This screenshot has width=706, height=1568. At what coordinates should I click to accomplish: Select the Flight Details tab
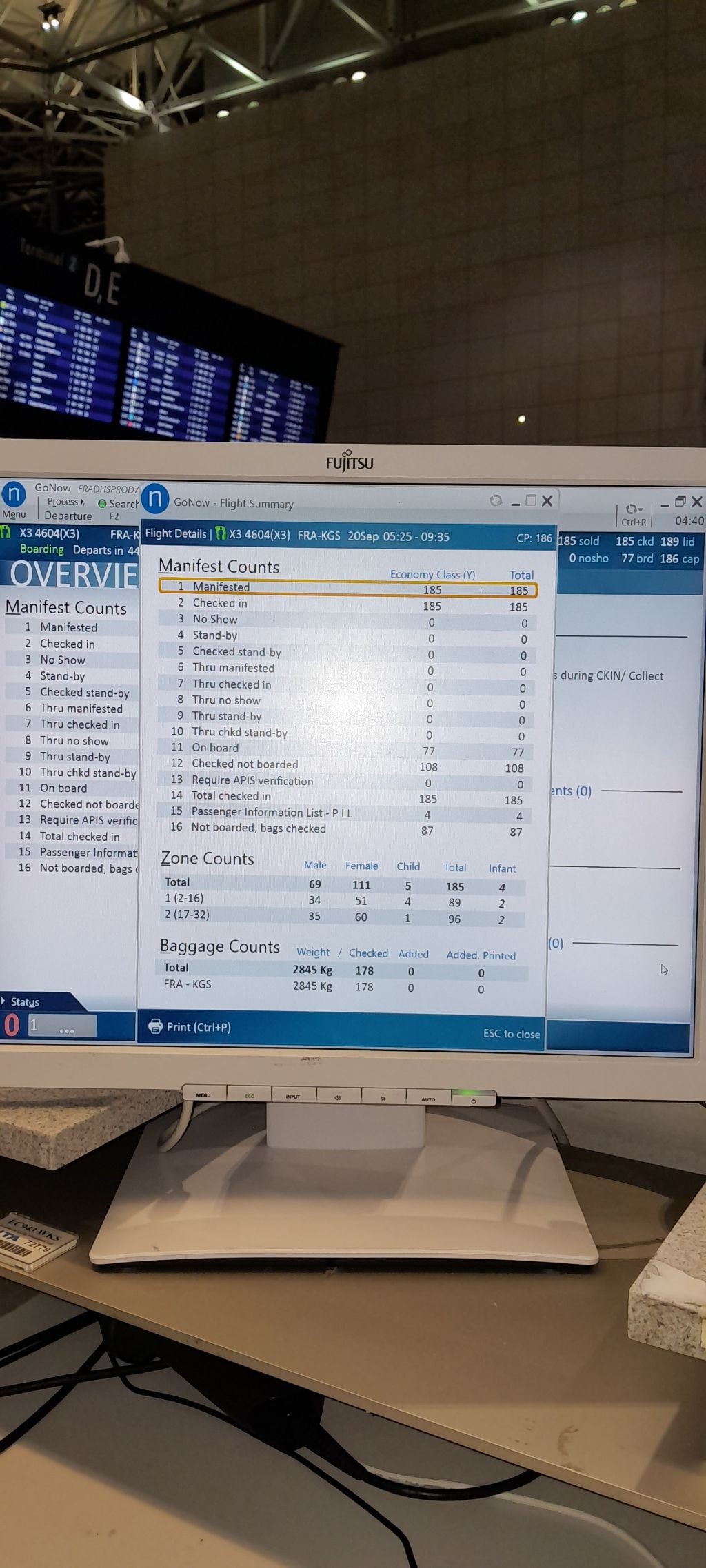(175, 534)
